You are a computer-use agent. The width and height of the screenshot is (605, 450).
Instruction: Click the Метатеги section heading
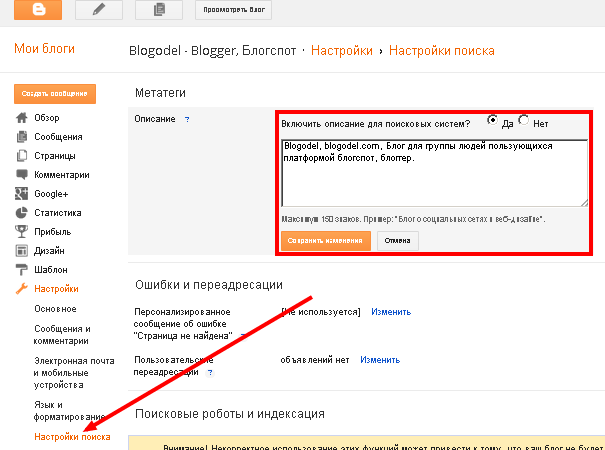point(160,93)
